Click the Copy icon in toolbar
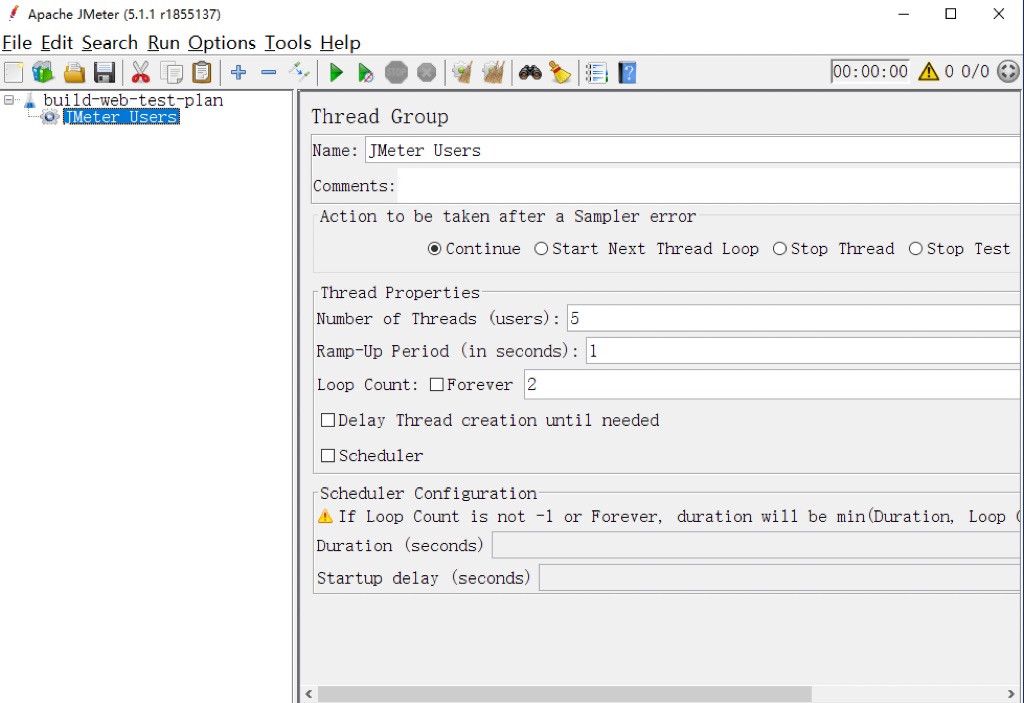Image resolution: width=1024 pixels, height=703 pixels. 172,72
